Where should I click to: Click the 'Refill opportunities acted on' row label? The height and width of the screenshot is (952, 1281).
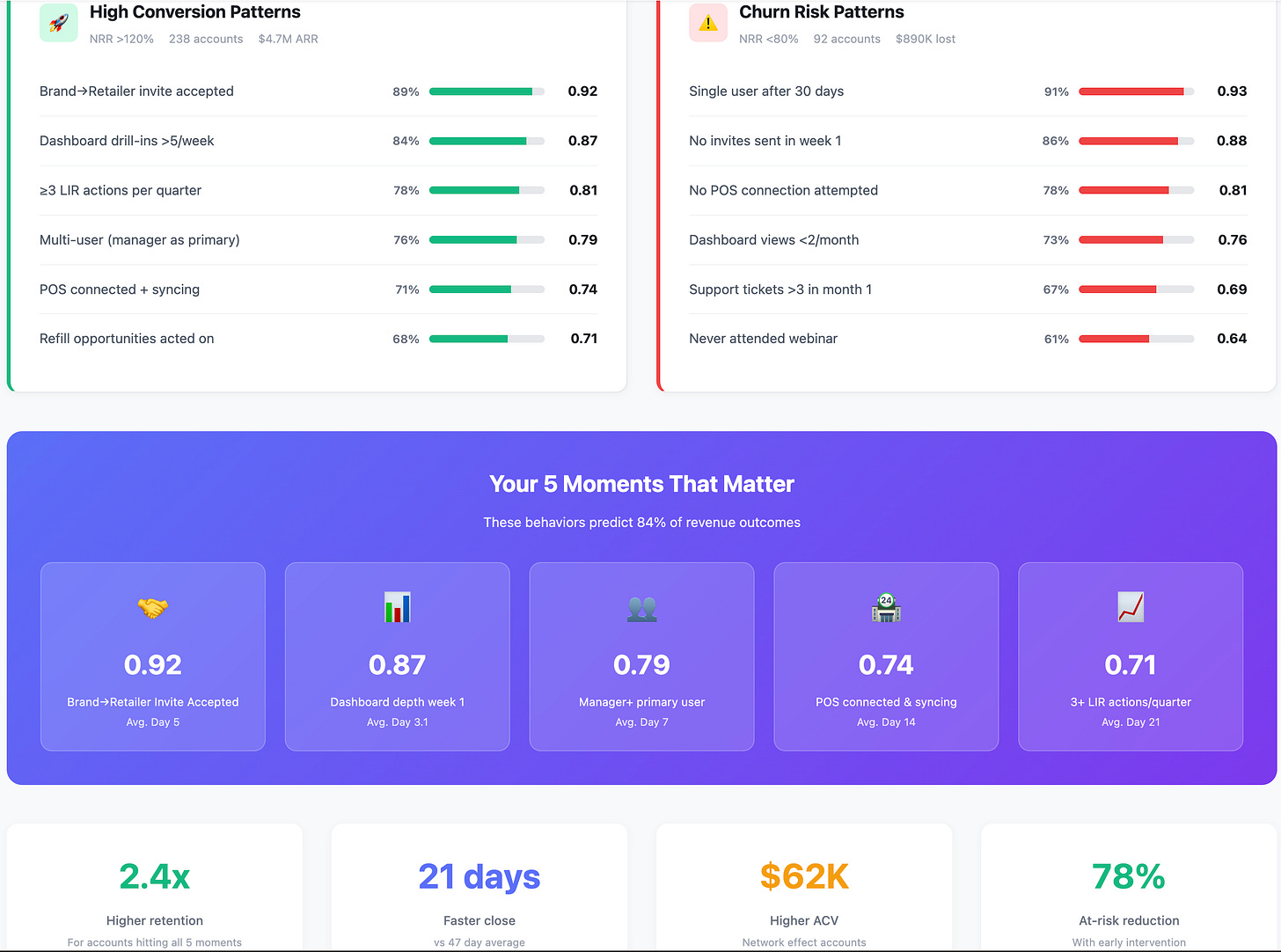point(127,339)
